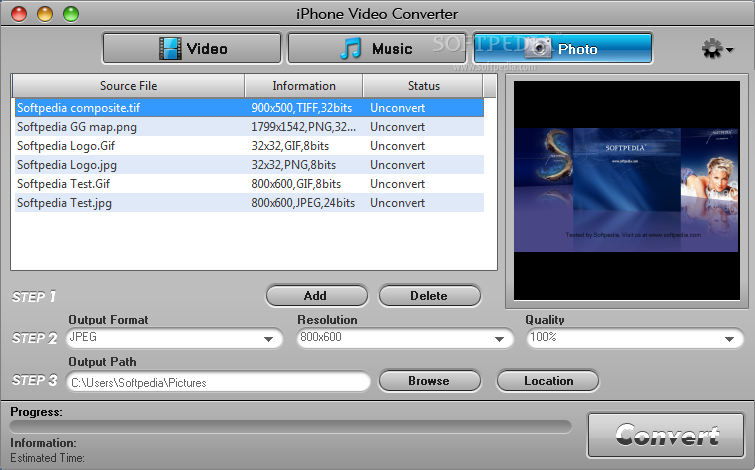Select file Softpedia Test.Gif
This screenshot has height=470, width=755.
pyautogui.click(x=249, y=184)
